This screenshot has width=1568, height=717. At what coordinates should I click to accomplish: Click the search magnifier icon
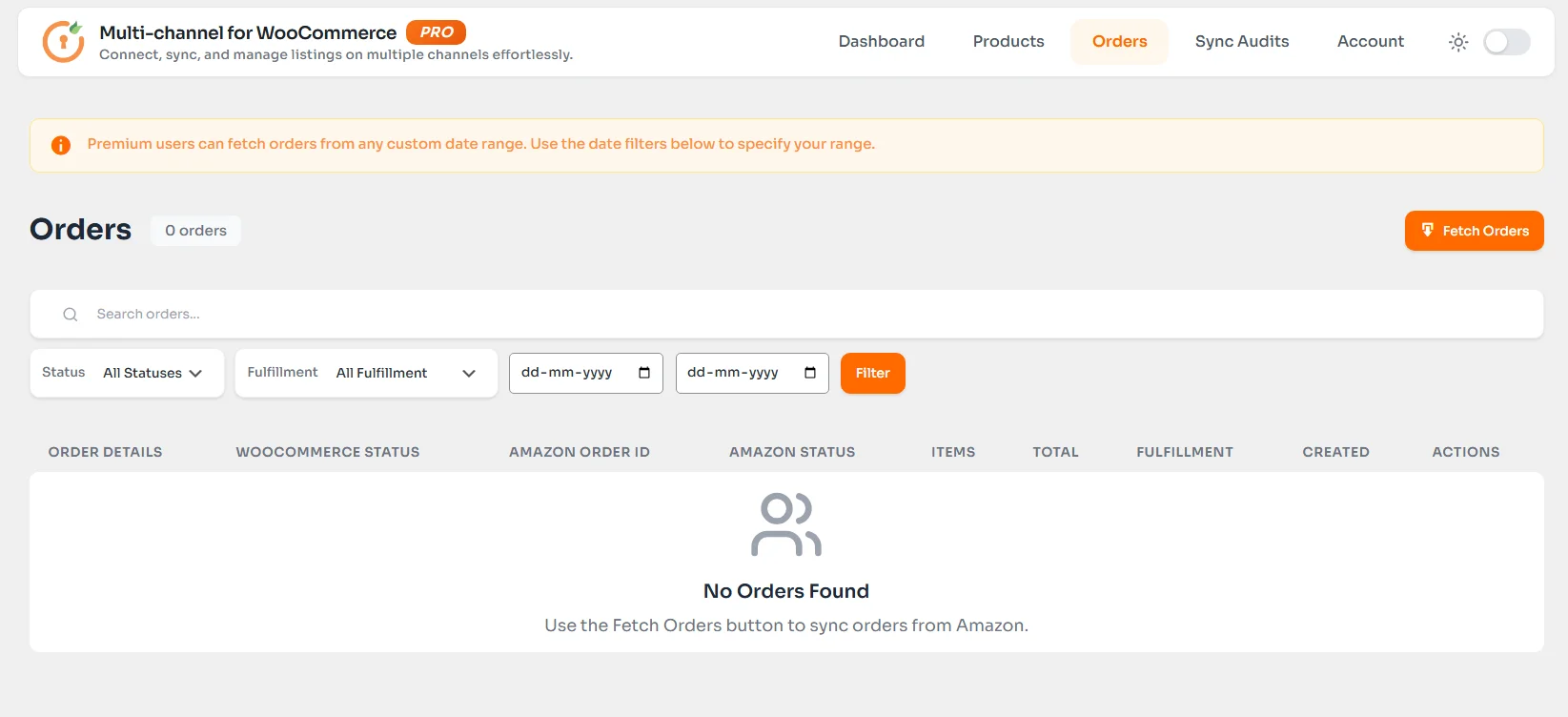71,315
